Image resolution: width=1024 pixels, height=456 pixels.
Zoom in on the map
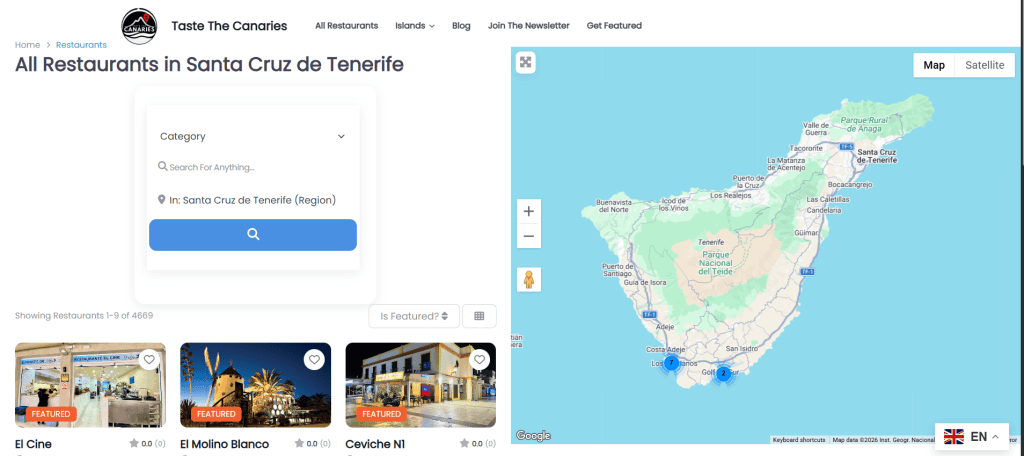point(529,211)
